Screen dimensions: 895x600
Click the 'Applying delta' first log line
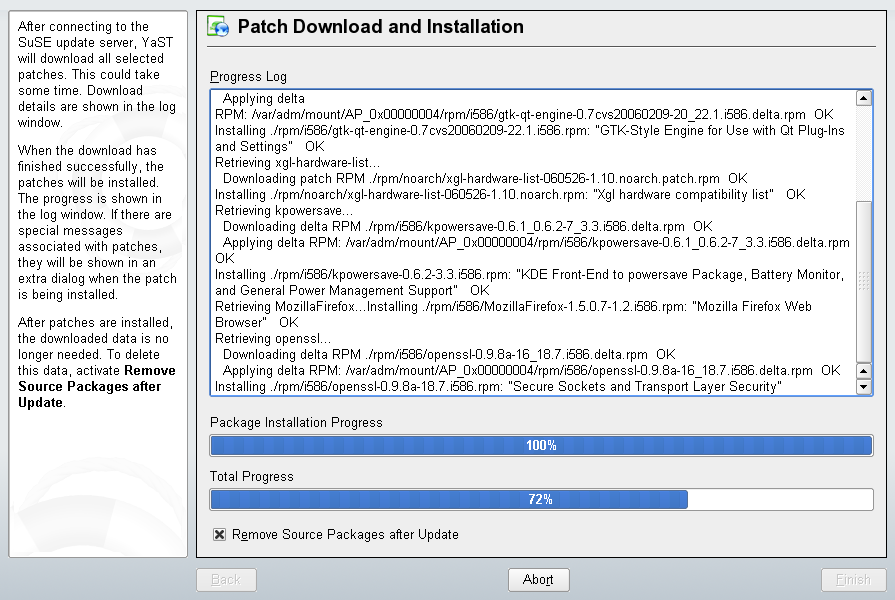264,99
